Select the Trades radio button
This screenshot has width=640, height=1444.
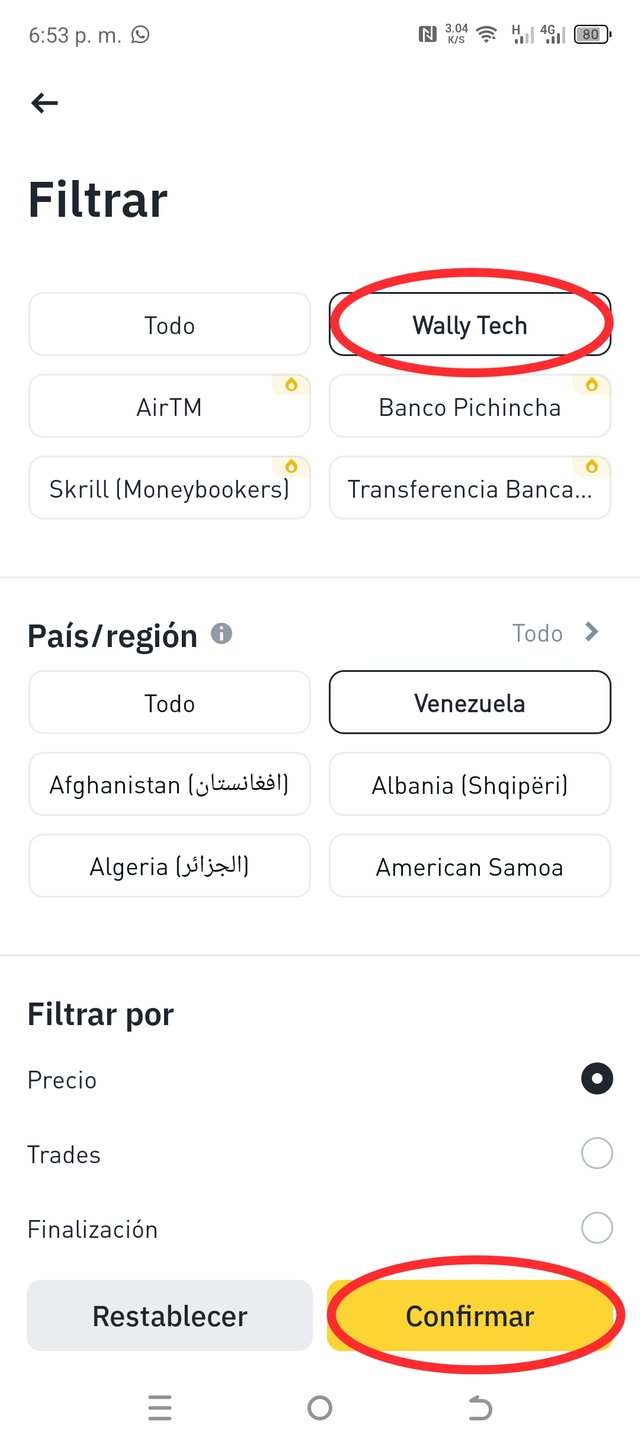coord(597,1154)
